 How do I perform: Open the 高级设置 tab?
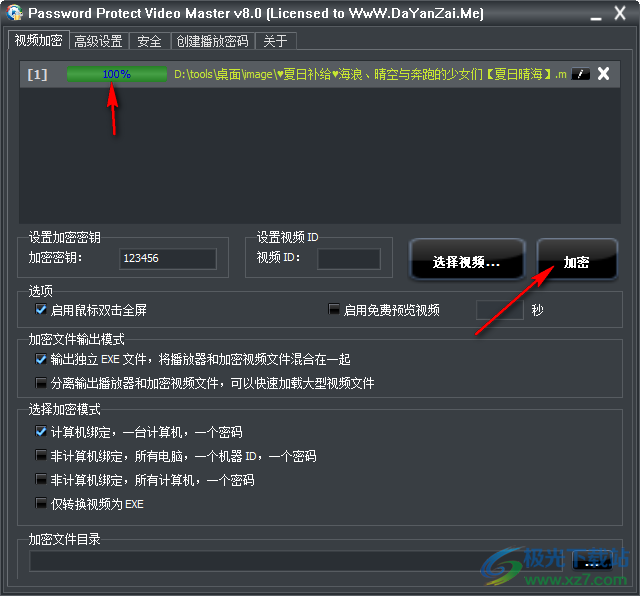98,41
